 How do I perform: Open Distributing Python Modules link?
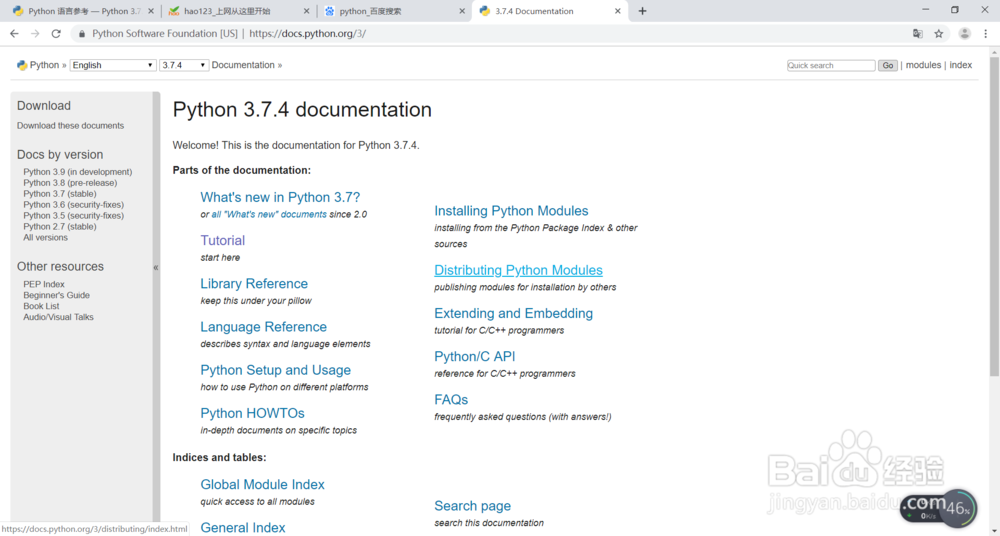518,270
